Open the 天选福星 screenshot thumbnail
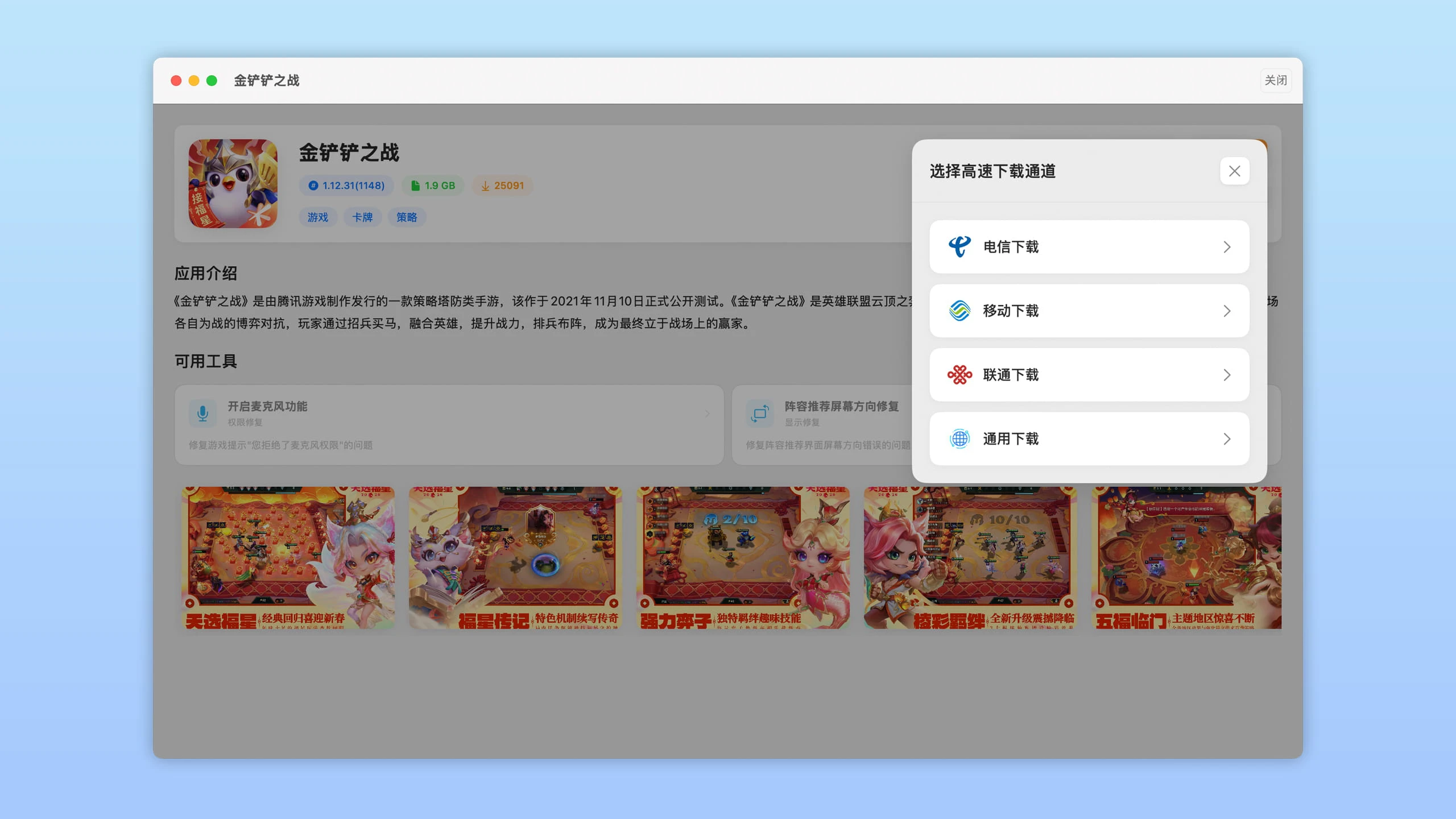Viewport: 1456px width, 819px height. click(x=288, y=557)
